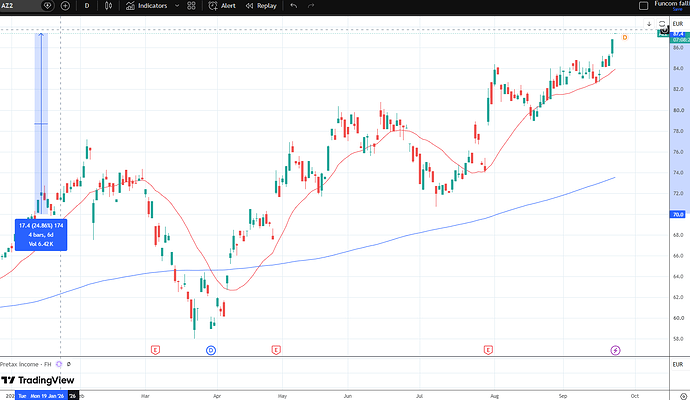Click the orange D dividend marker near last candle

point(624,38)
